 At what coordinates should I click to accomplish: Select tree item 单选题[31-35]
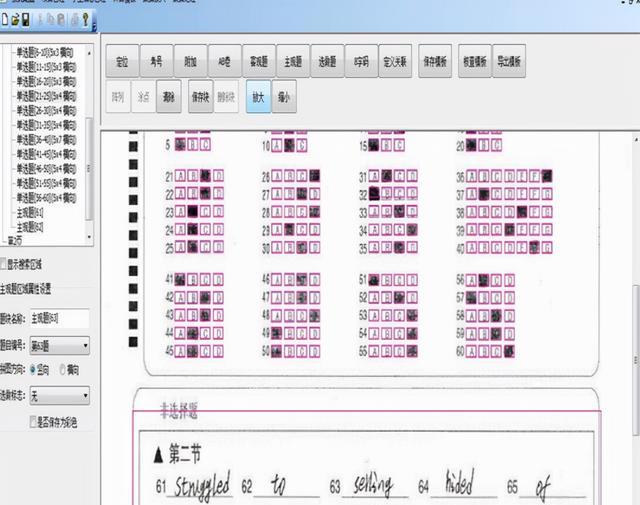tap(46, 125)
